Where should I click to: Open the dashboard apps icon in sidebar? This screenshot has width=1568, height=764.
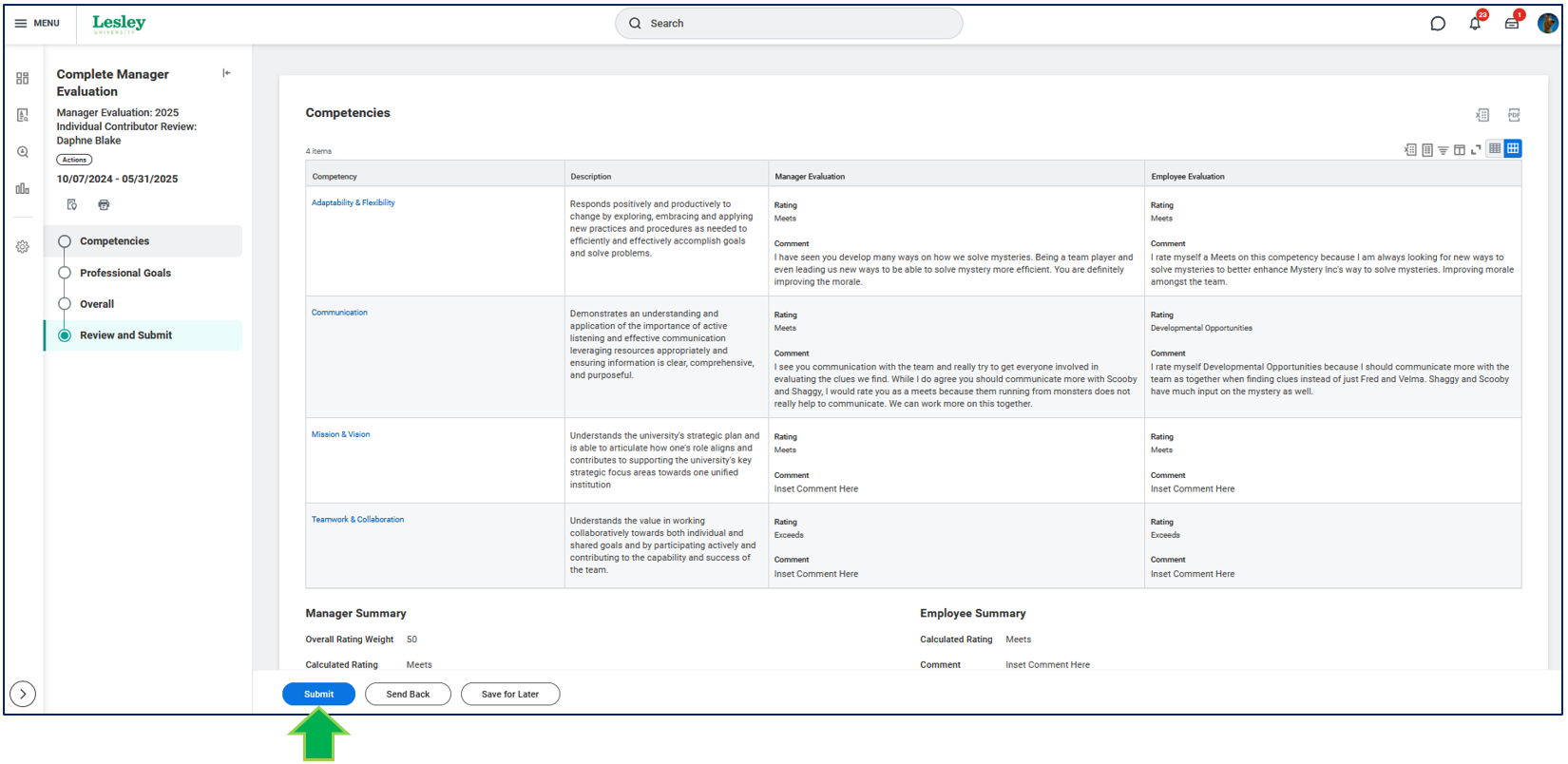(23, 78)
